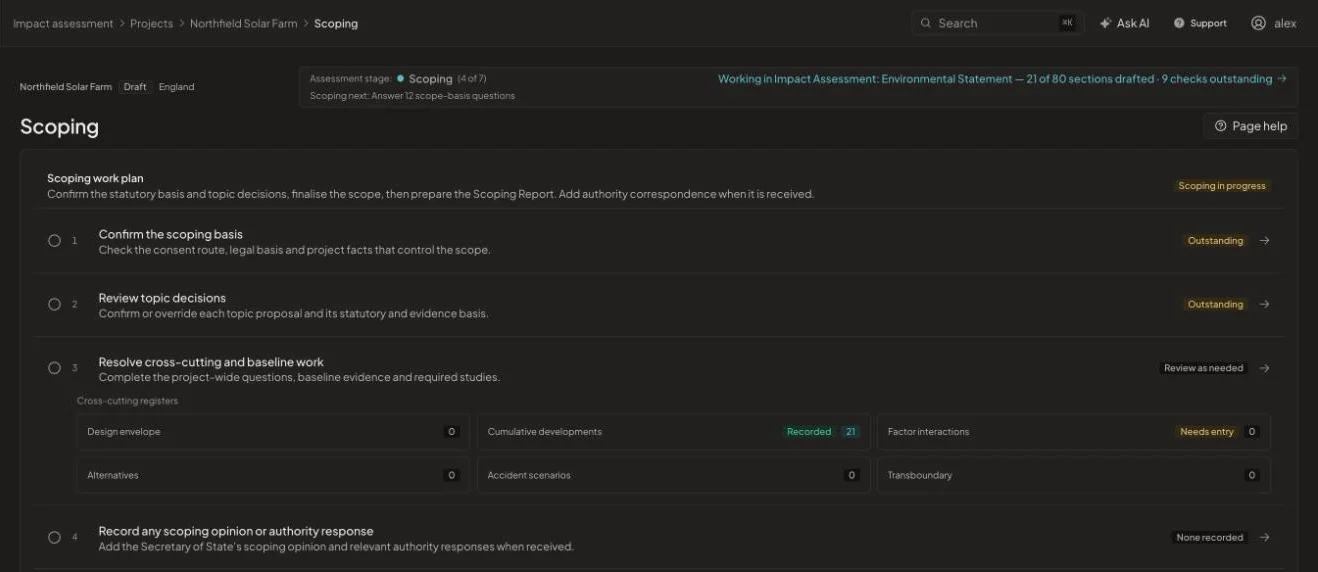
Task: Open Transboundary register
Action: point(1074,476)
